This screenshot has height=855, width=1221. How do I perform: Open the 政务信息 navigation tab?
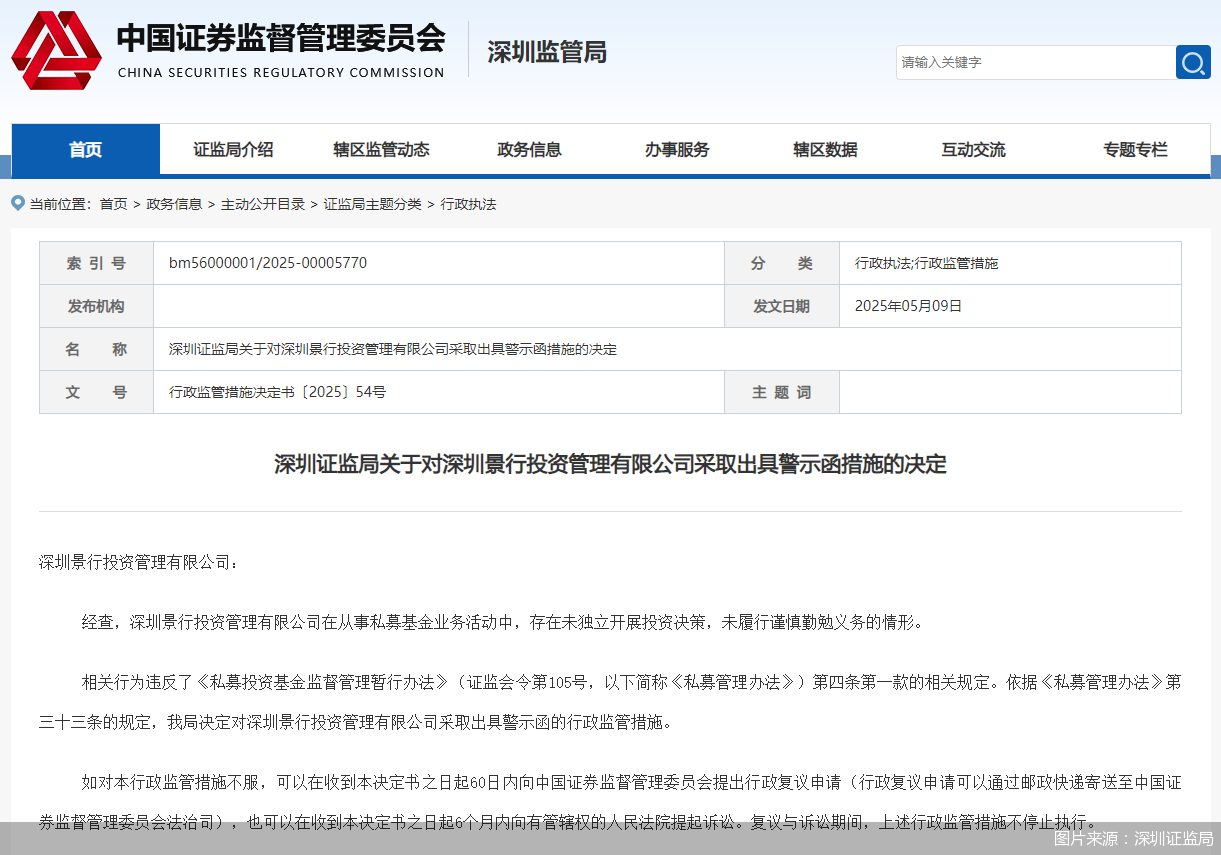pyautogui.click(x=529, y=149)
